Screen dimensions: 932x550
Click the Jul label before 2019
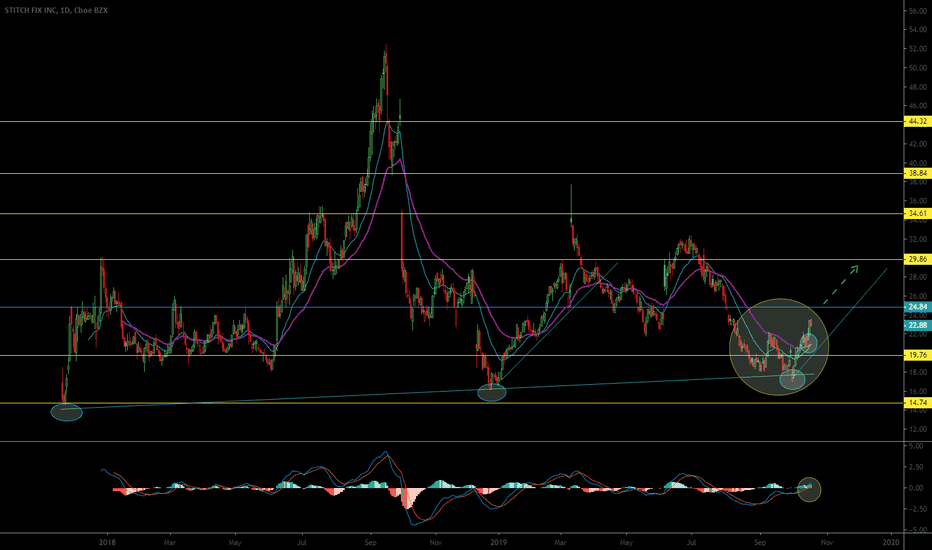tap(301, 542)
